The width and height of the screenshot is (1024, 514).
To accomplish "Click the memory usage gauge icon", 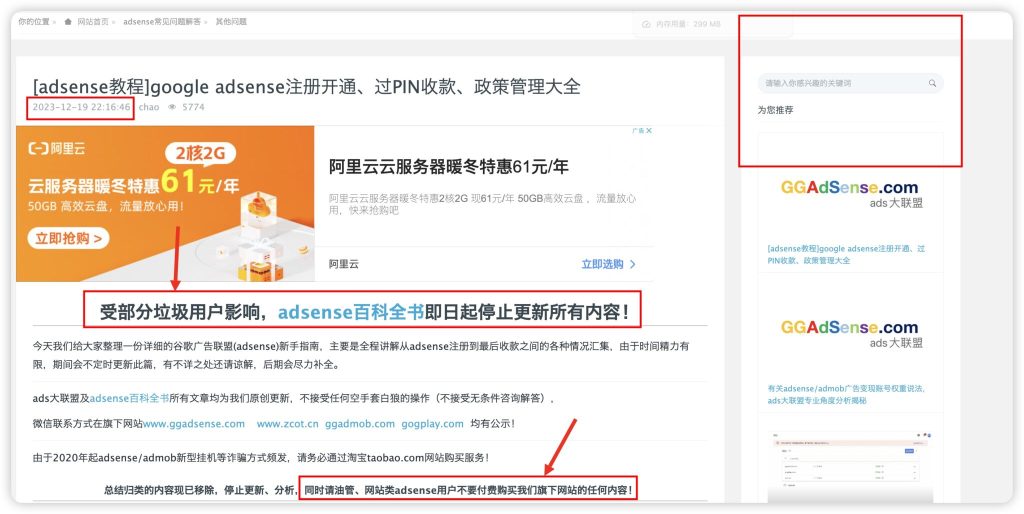I will tap(647, 24).
